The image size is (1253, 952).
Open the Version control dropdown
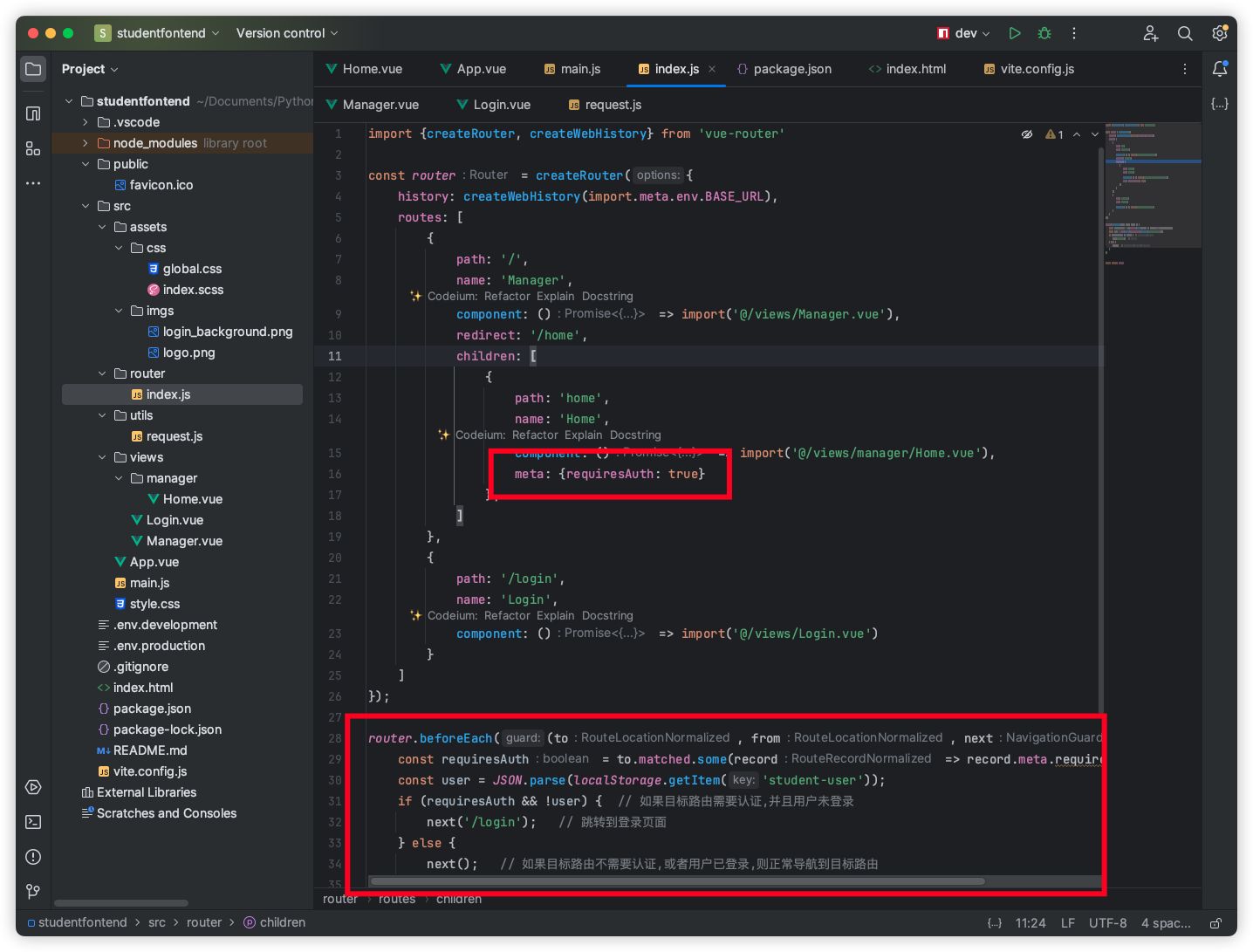pyautogui.click(x=286, y=33)
